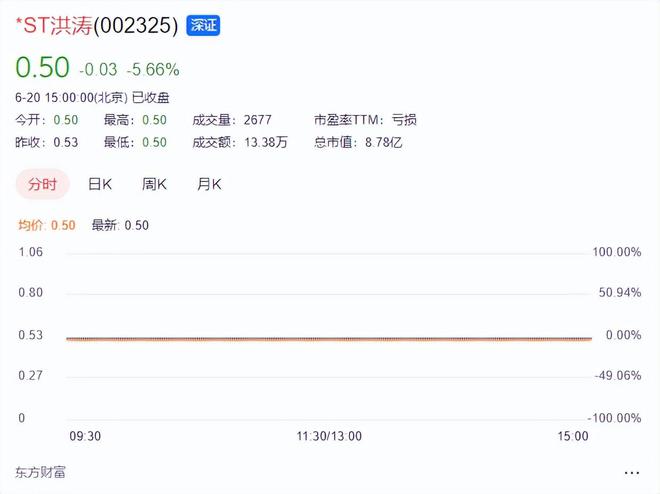Select the 分时 intraday chart tab
Screen dimensions: 660x494
point(43,184)
